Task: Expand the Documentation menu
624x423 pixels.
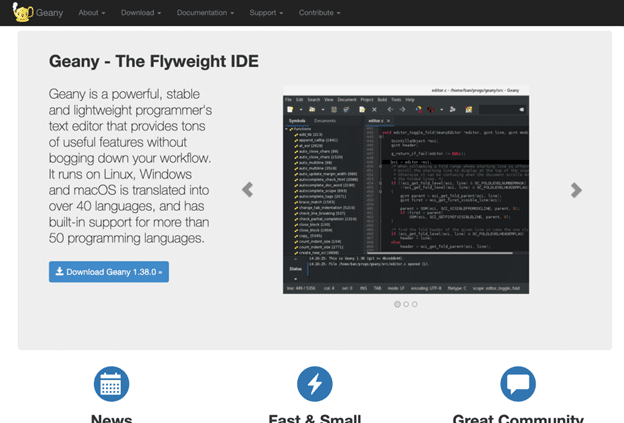Action: point(205,13)
